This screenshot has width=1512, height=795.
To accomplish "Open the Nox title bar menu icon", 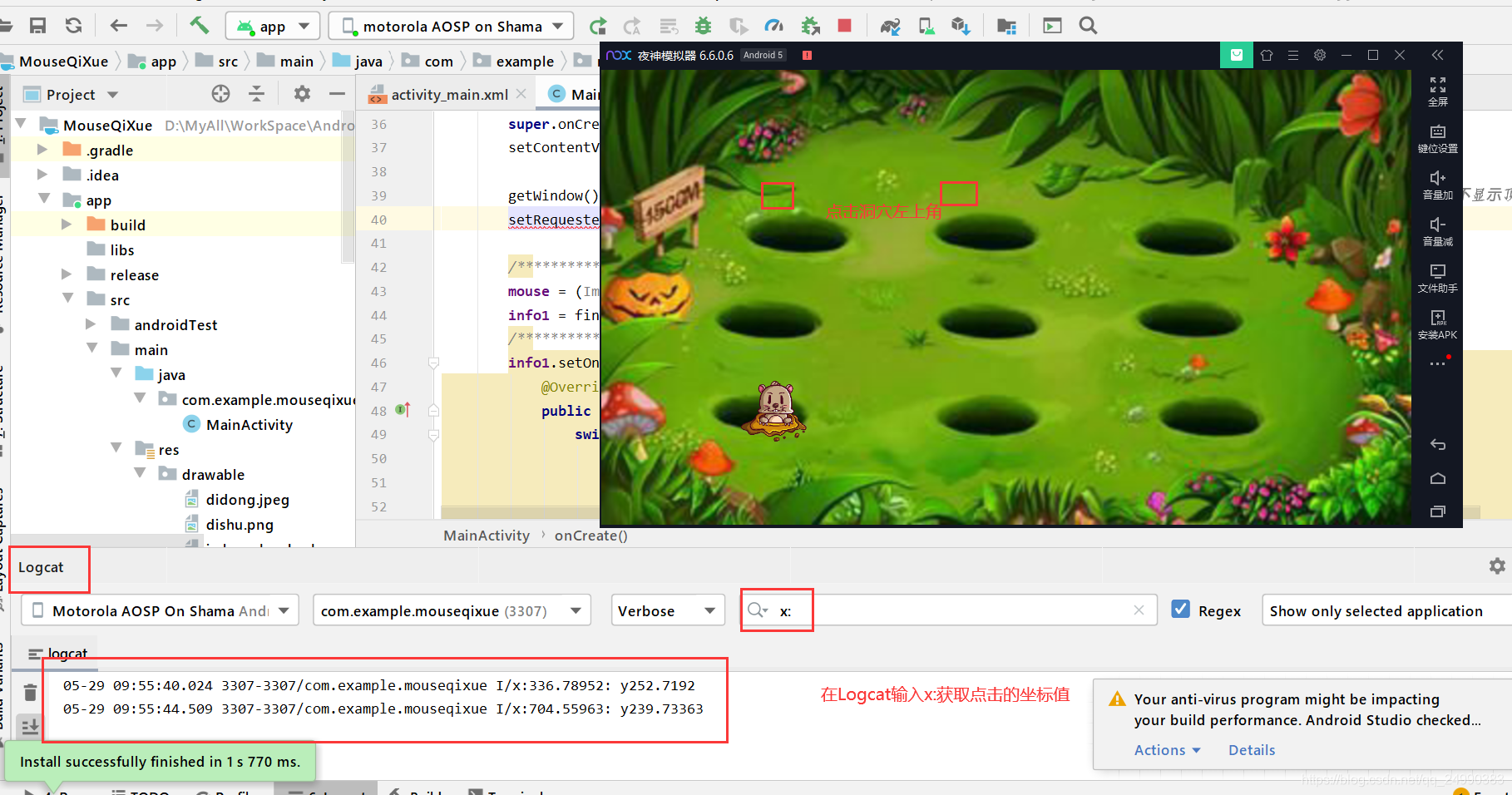I will 1293,55.
